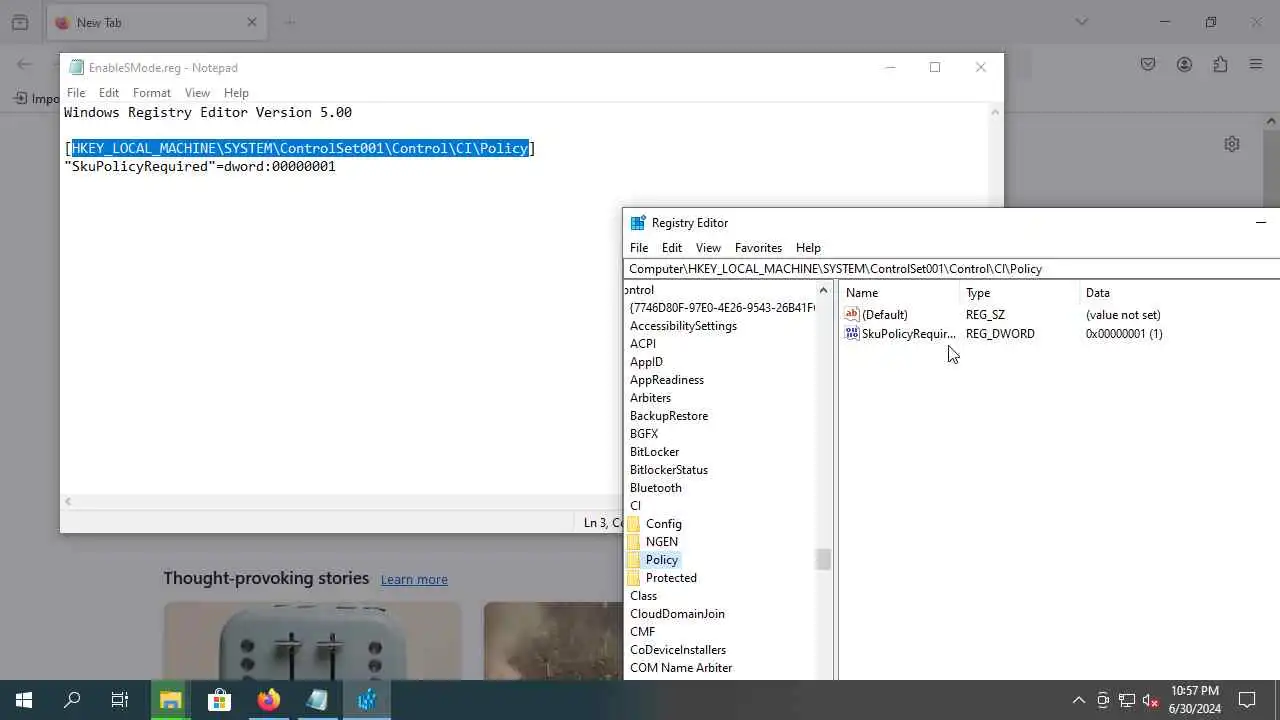Select the ACPI key
The width and height of the screenshot is (1280, 720).
click(x=643, y=344)
